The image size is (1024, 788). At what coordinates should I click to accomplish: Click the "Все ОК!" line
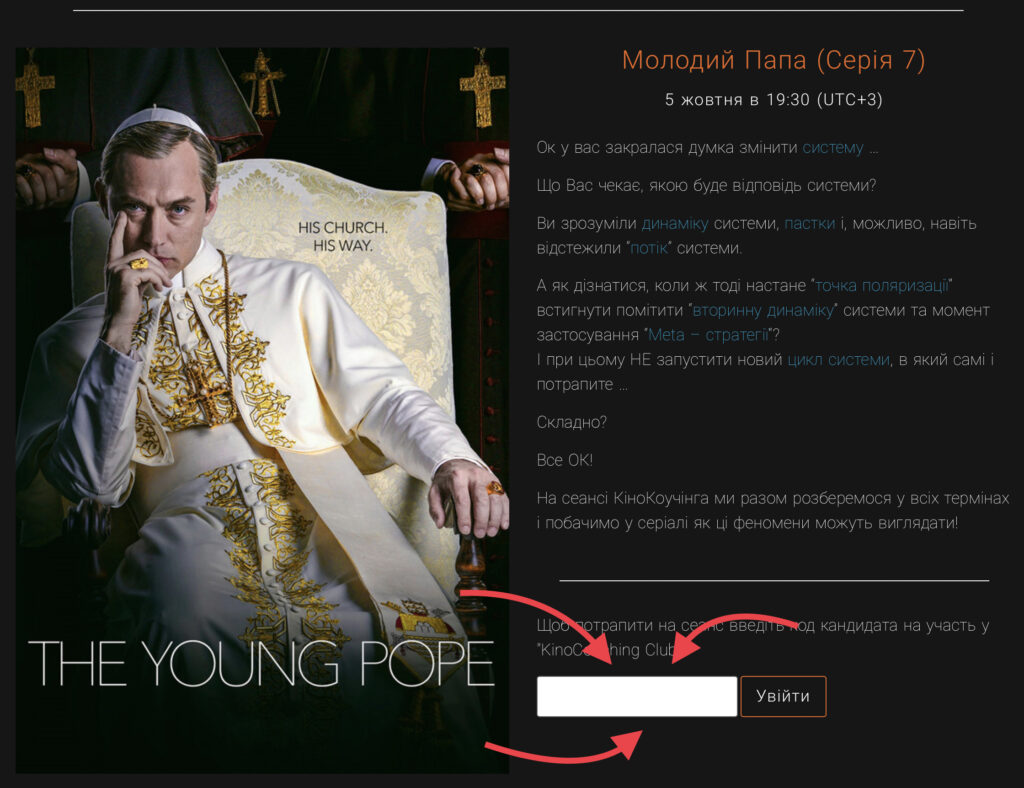(565, 460)
